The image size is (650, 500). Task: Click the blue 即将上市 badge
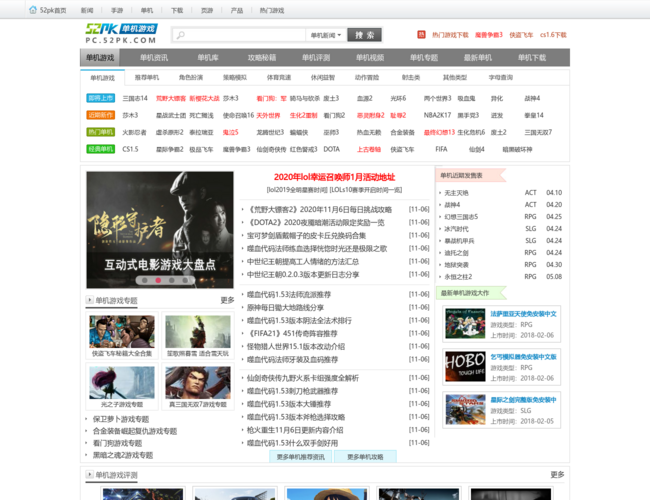[101, 98]
